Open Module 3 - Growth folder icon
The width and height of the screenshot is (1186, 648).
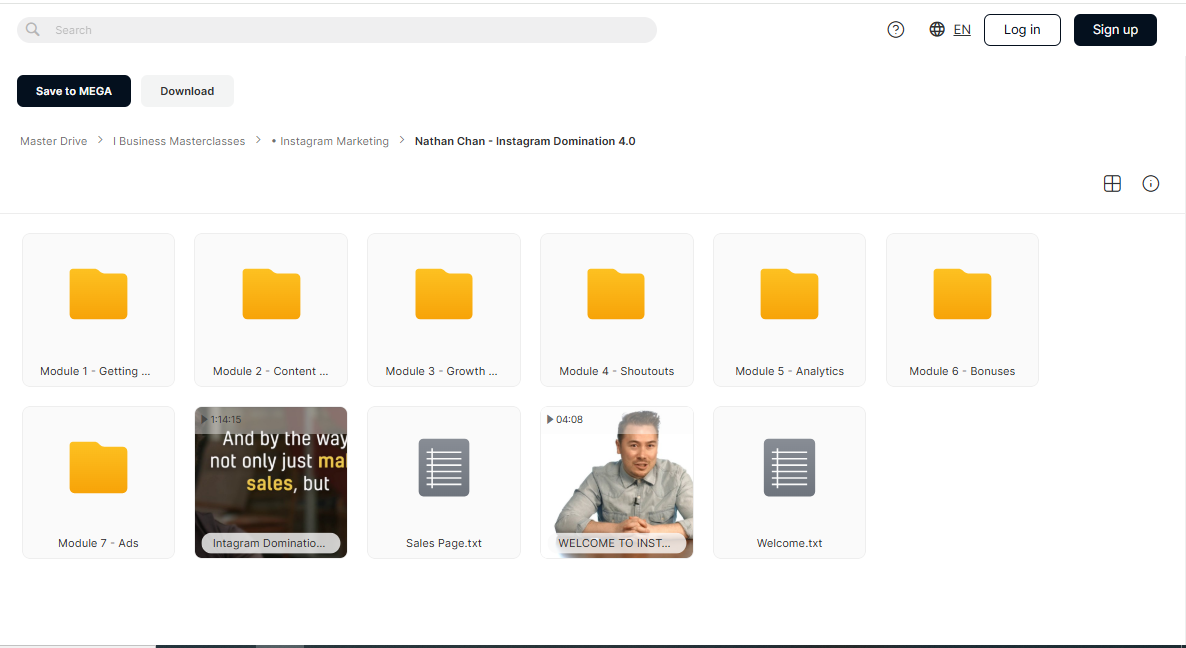point(444,294)
